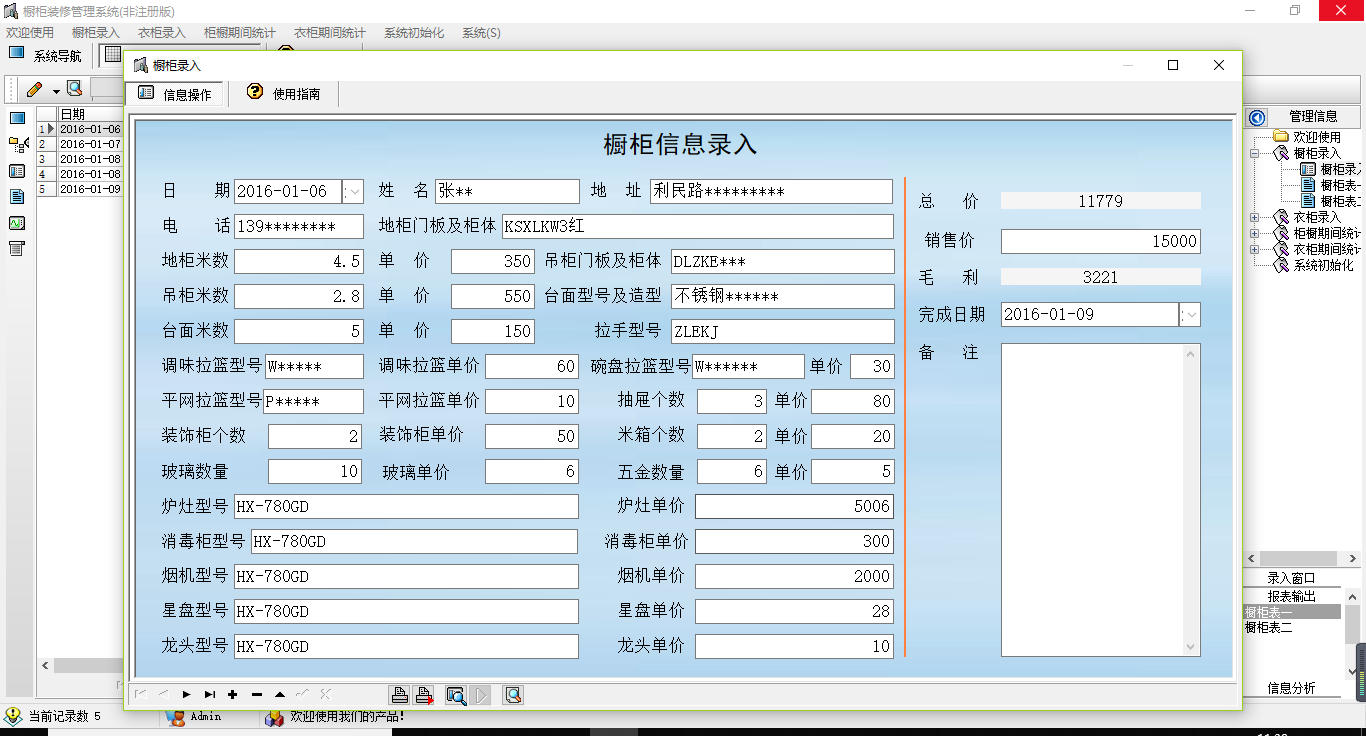Screen dimensions: 1366x736
Task: Click the 录入窗口 panel button
Action: [x=1291, y=578]
